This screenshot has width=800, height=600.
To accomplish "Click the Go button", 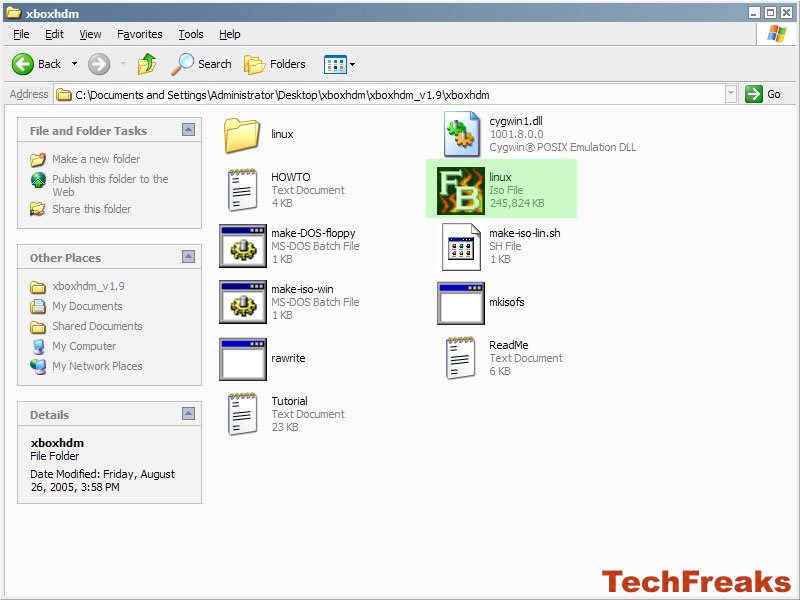I will 763,94.
